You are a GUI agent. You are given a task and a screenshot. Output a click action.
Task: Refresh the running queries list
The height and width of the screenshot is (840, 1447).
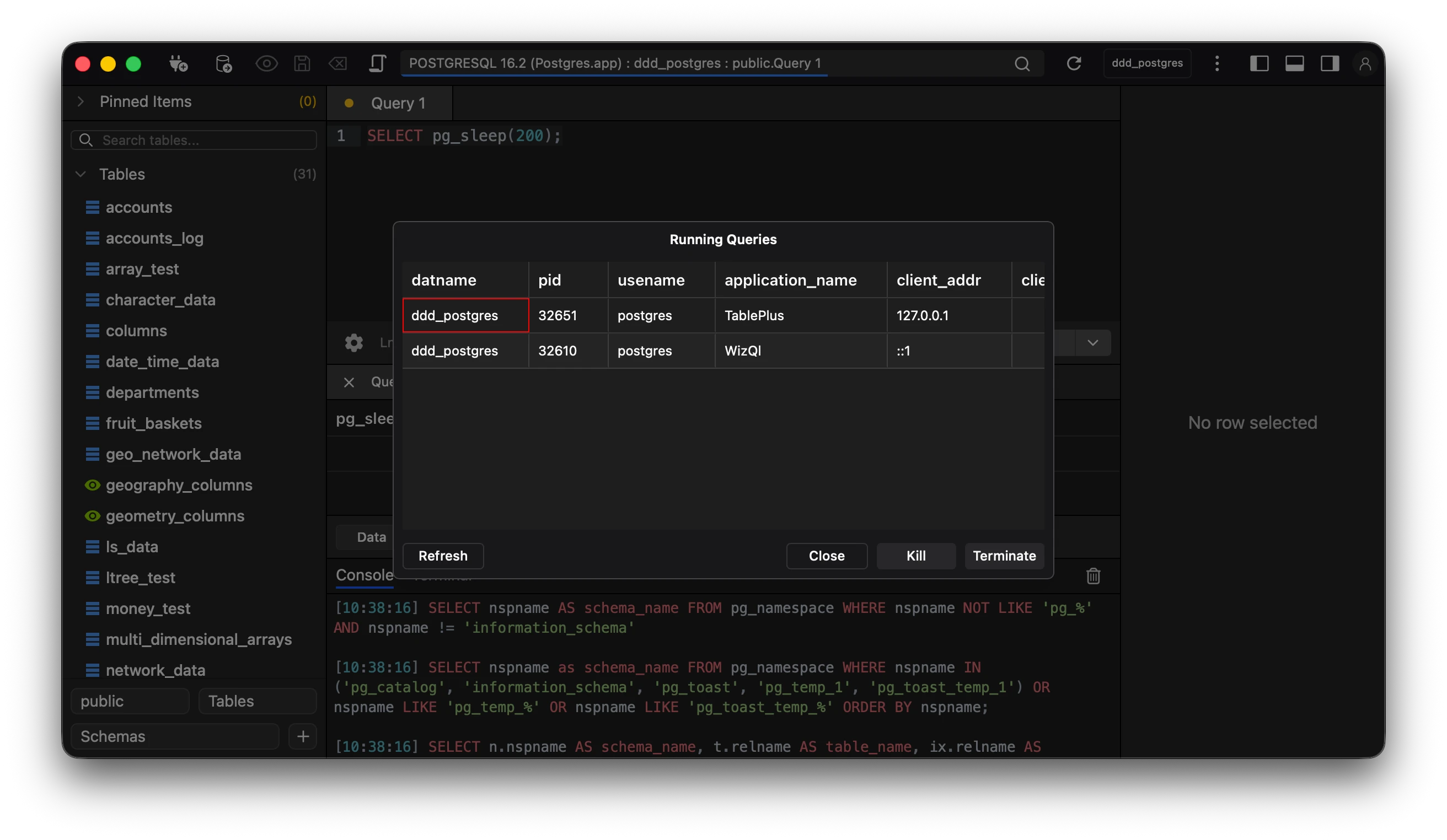tap(443, 556)
